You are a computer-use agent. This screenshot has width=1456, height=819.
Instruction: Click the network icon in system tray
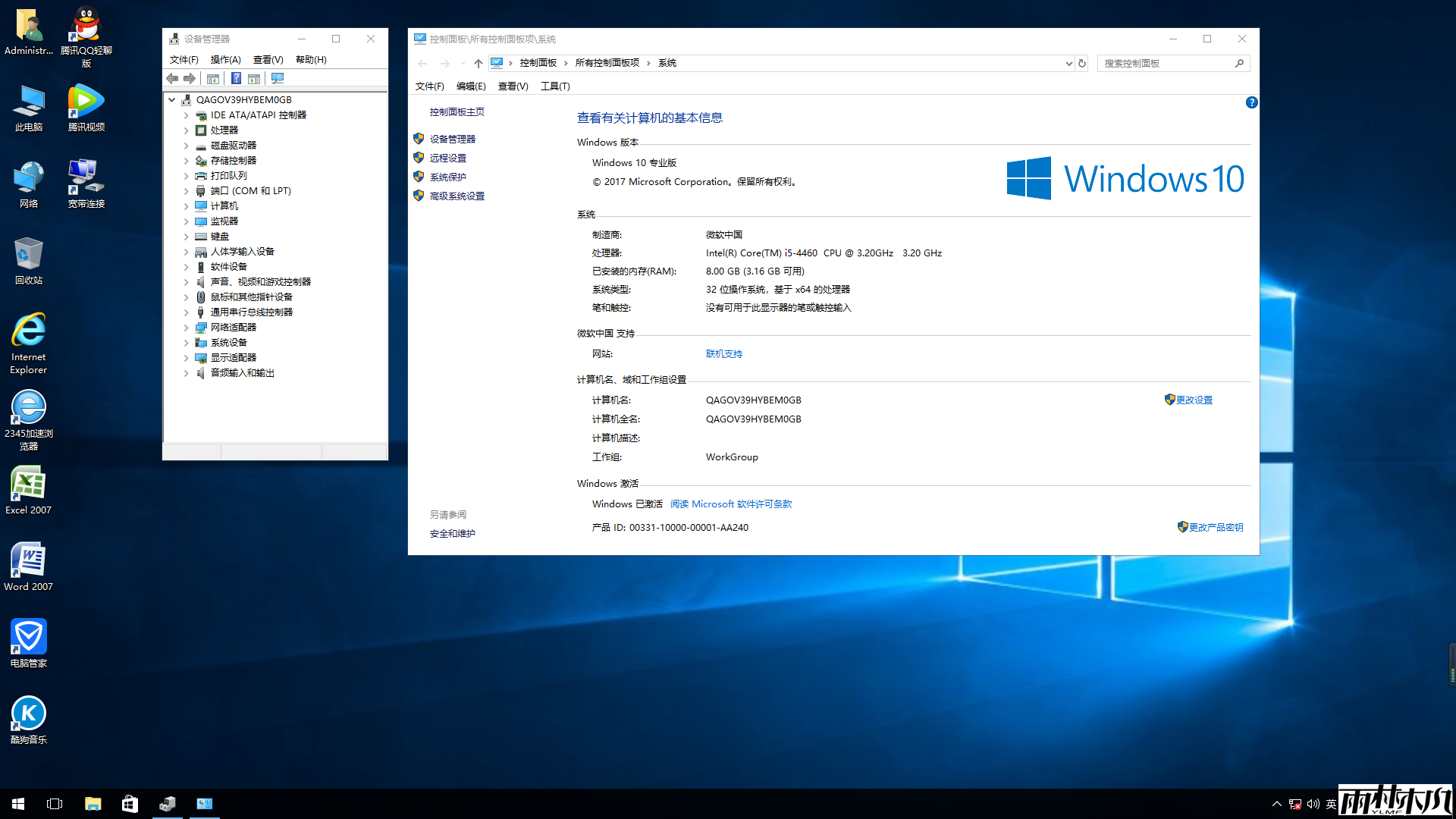point(1295,804)
